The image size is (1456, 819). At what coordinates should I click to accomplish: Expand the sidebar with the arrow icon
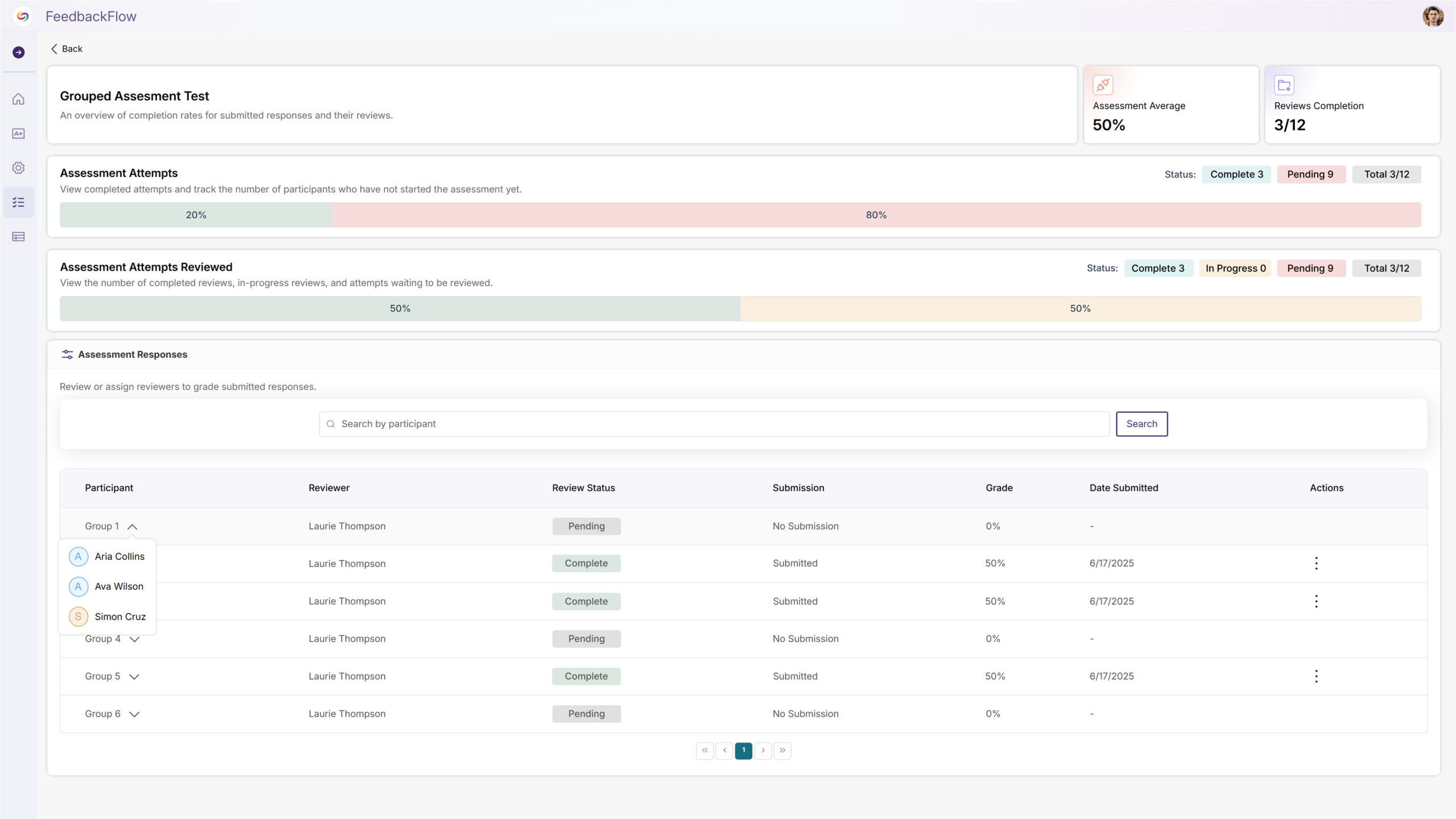19,52
